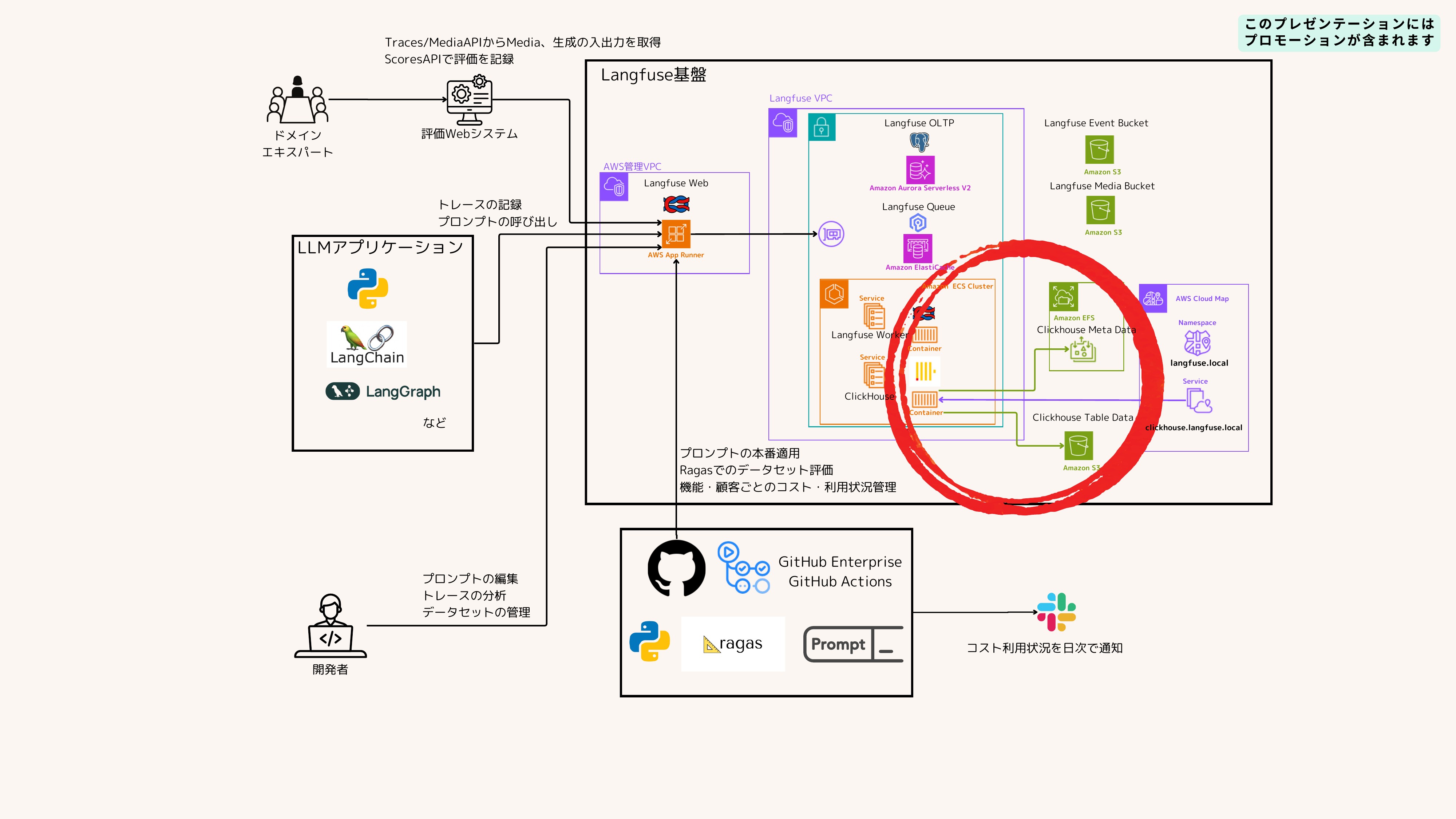
Task: Select the AWS App Runner orange icon
Action: tap(676, 234)
